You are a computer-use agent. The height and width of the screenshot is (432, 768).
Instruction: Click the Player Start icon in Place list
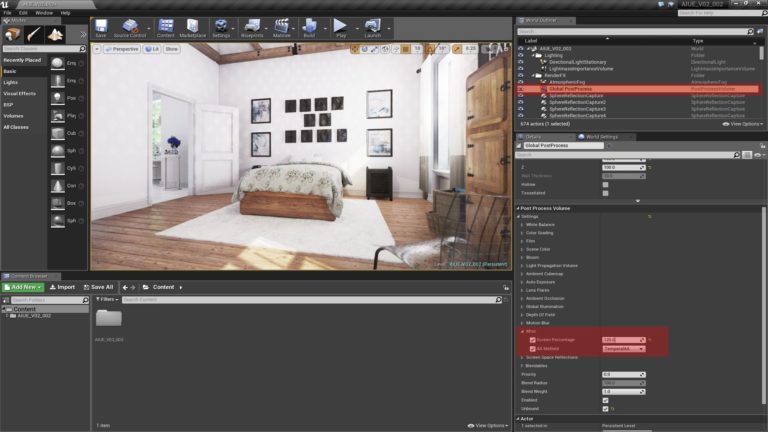57,116
